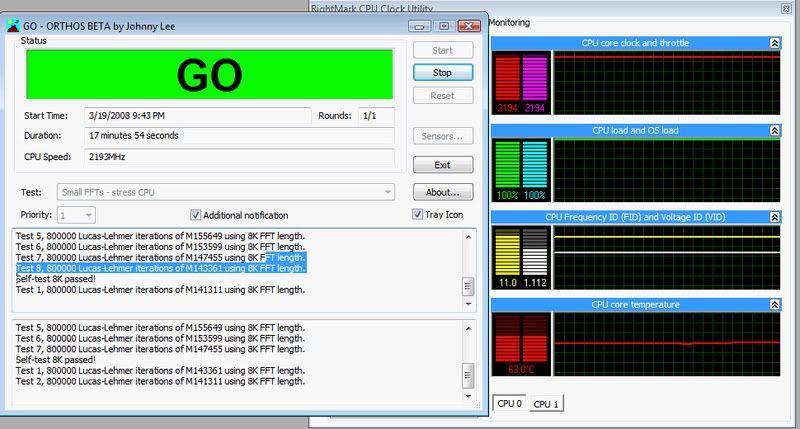Collapse the CPU load and OS load panel
The height and width of the screenshot is (429, 800).
[x=774, y=131]
